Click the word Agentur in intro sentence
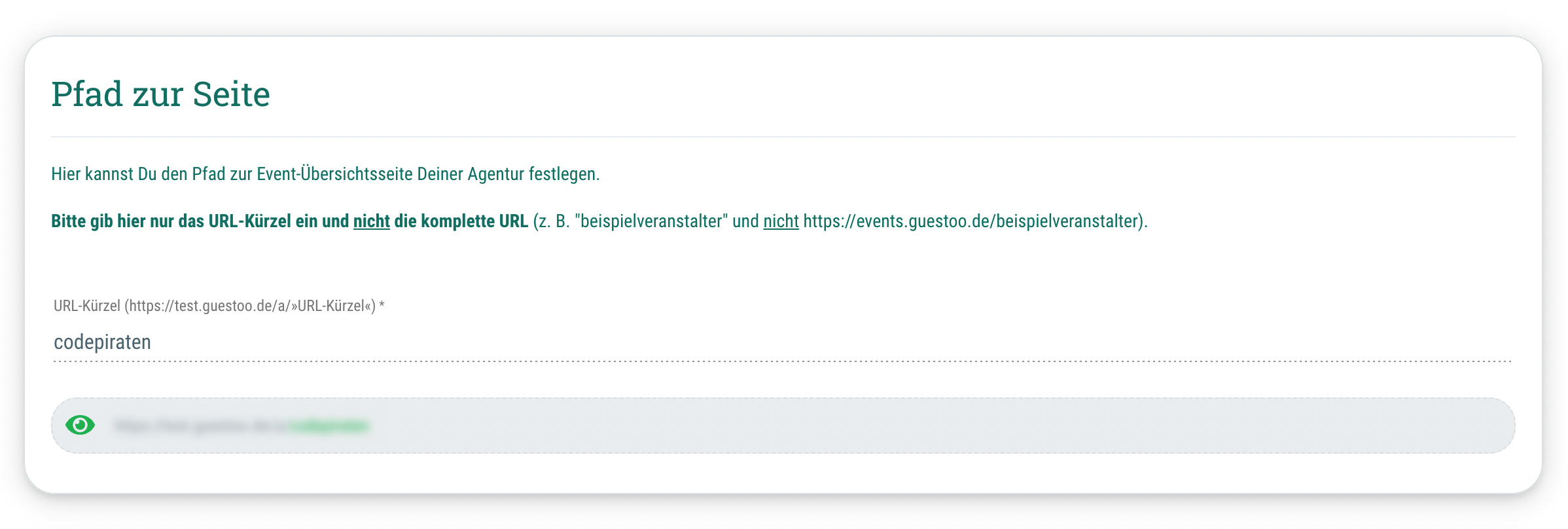 pyautogui.click(x=495, y=174)
